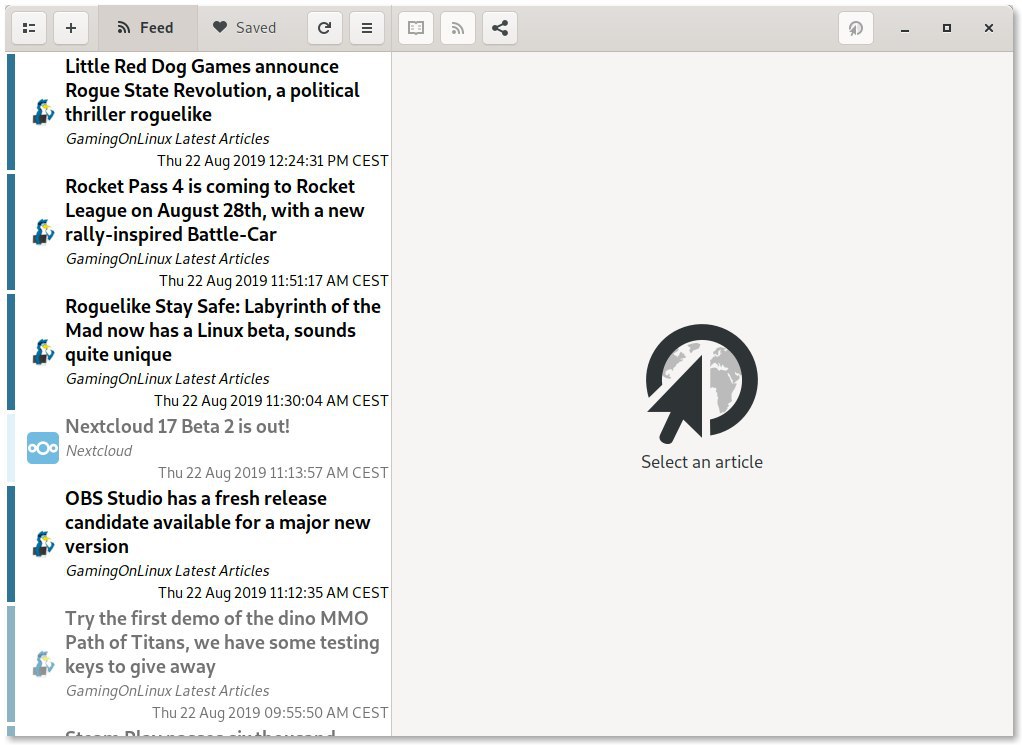Click GamingOnLinux icon beside Path of Titans article

tap(43, 664)
